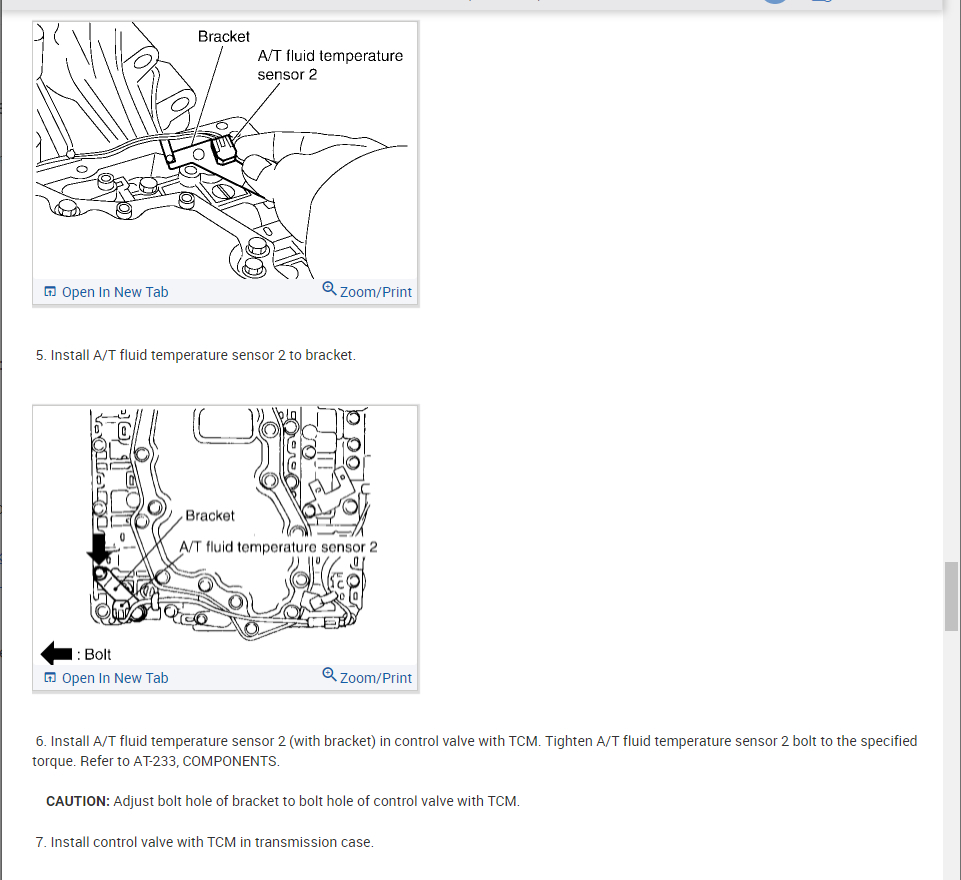Click the magnifier icon below the second diagram
The image size is (961, 880).
[329, 674]
